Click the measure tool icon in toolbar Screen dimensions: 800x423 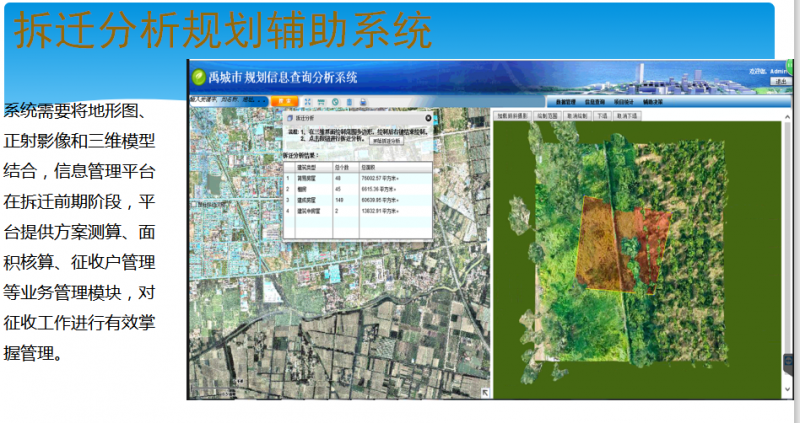[323, 101]
